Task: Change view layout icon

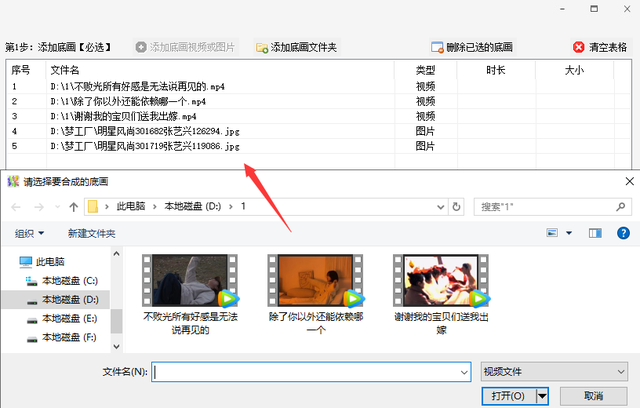Action: pos(552,233)
